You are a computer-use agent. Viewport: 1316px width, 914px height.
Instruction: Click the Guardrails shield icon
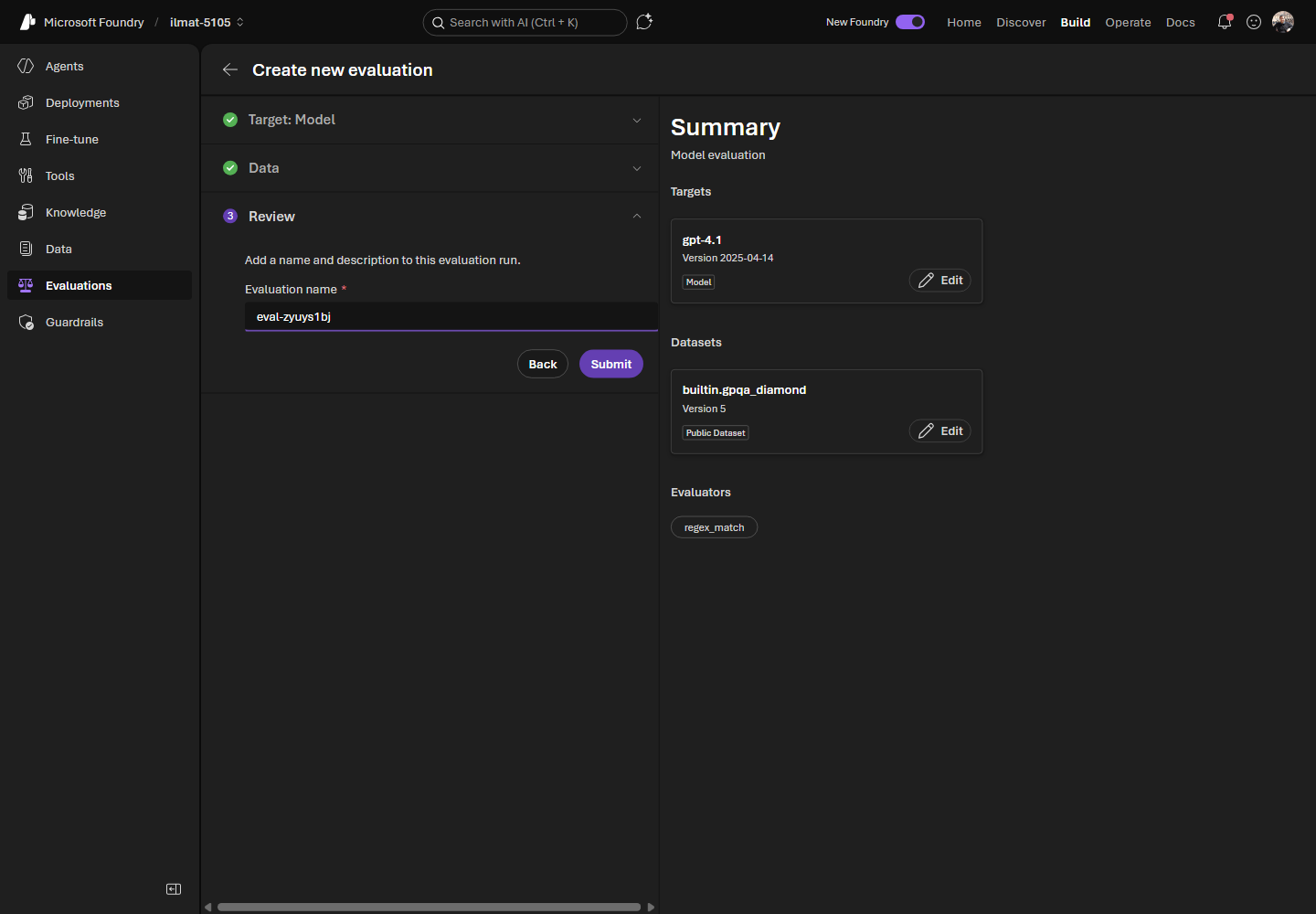(26, 322)
